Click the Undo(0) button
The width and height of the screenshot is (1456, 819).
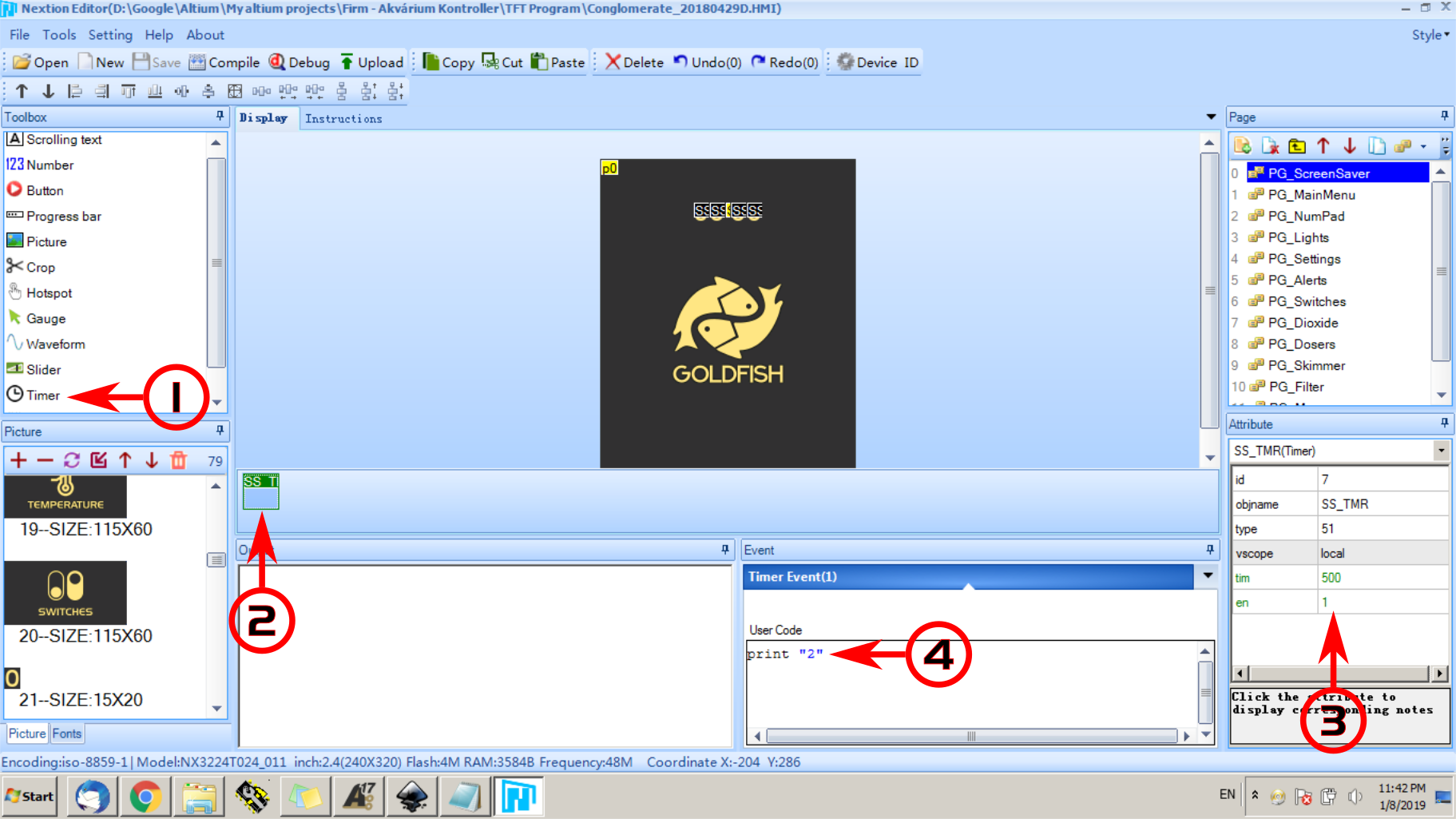pos(708,62)
